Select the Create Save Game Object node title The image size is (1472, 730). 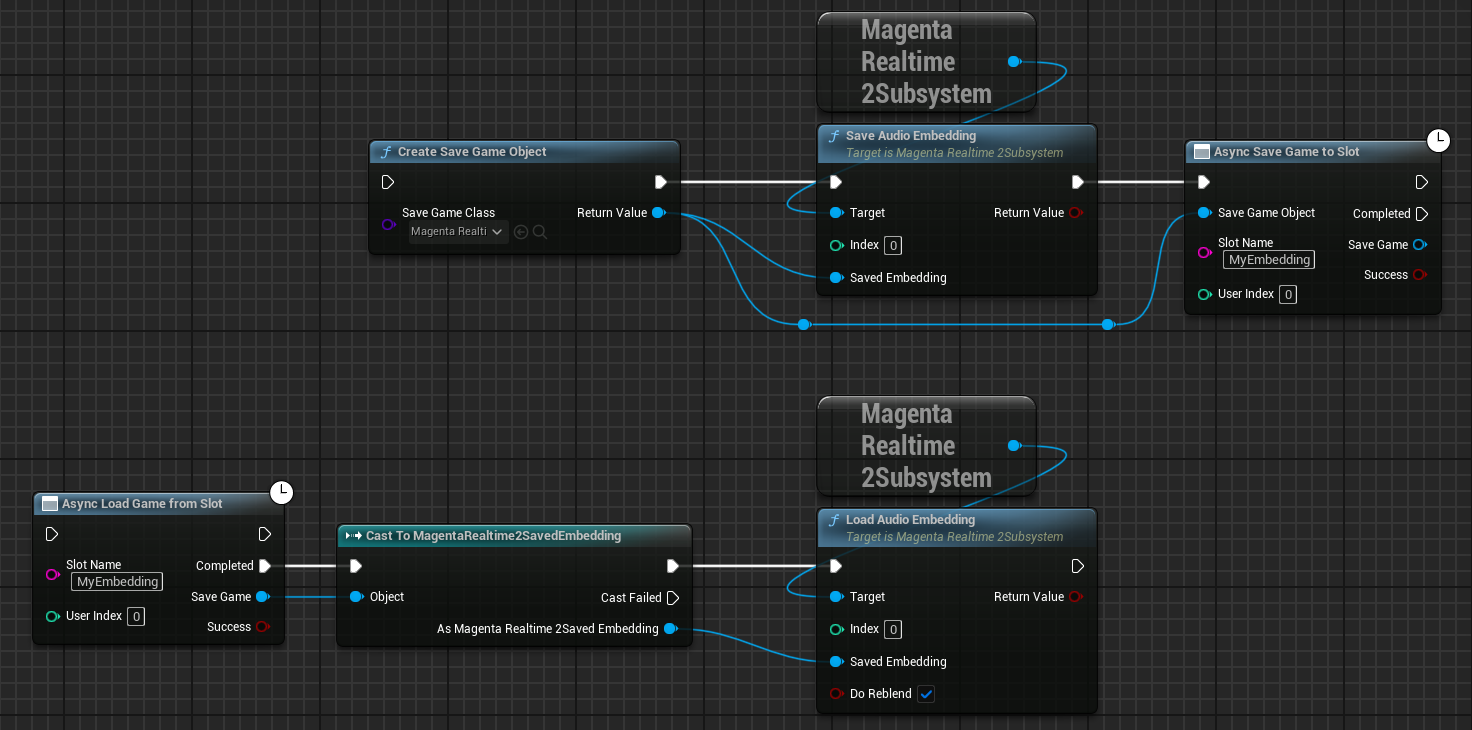[x=472, y=152]
